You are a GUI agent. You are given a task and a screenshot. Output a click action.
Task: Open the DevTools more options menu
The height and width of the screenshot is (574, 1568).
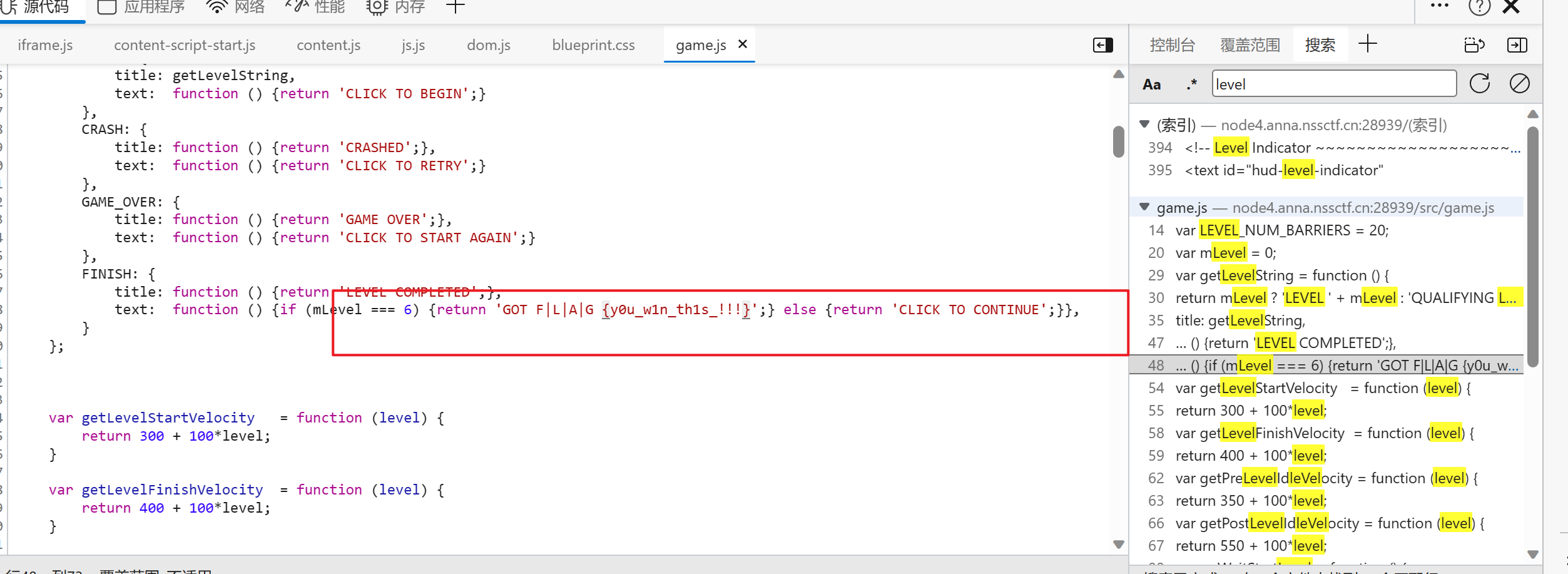1439,6
